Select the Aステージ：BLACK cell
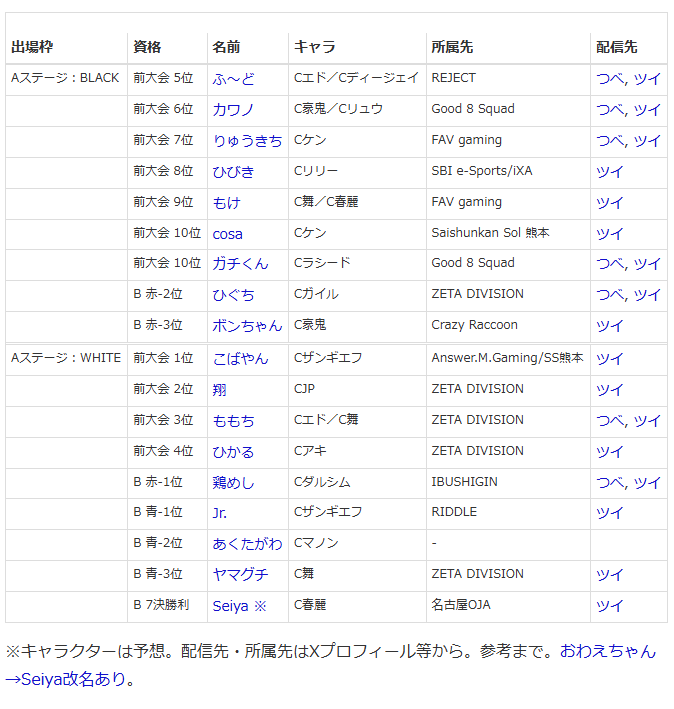The width and height of the screenshot is (674, 709). click(66, 78)
